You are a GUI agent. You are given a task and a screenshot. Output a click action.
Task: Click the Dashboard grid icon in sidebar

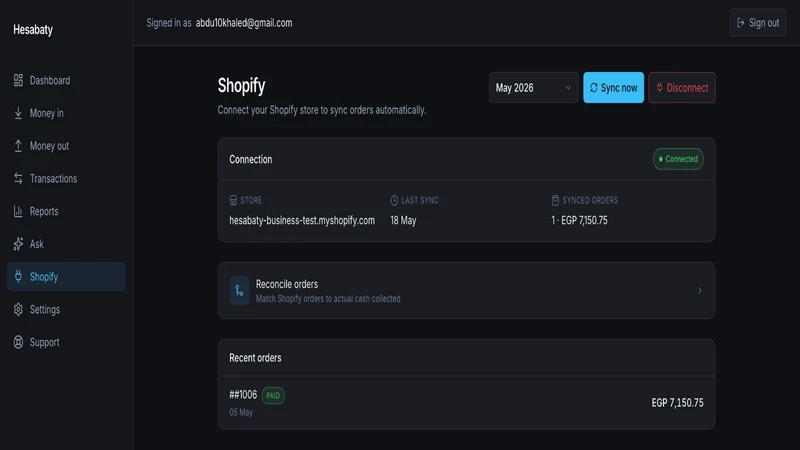(18, 80)
